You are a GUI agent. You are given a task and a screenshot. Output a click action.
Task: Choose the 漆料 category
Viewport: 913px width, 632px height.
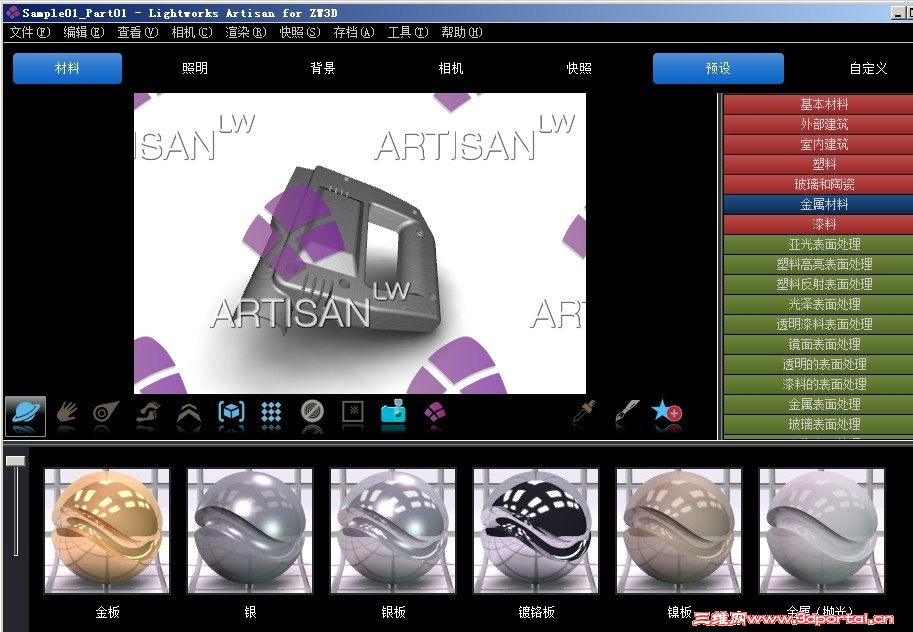(818, 224)
